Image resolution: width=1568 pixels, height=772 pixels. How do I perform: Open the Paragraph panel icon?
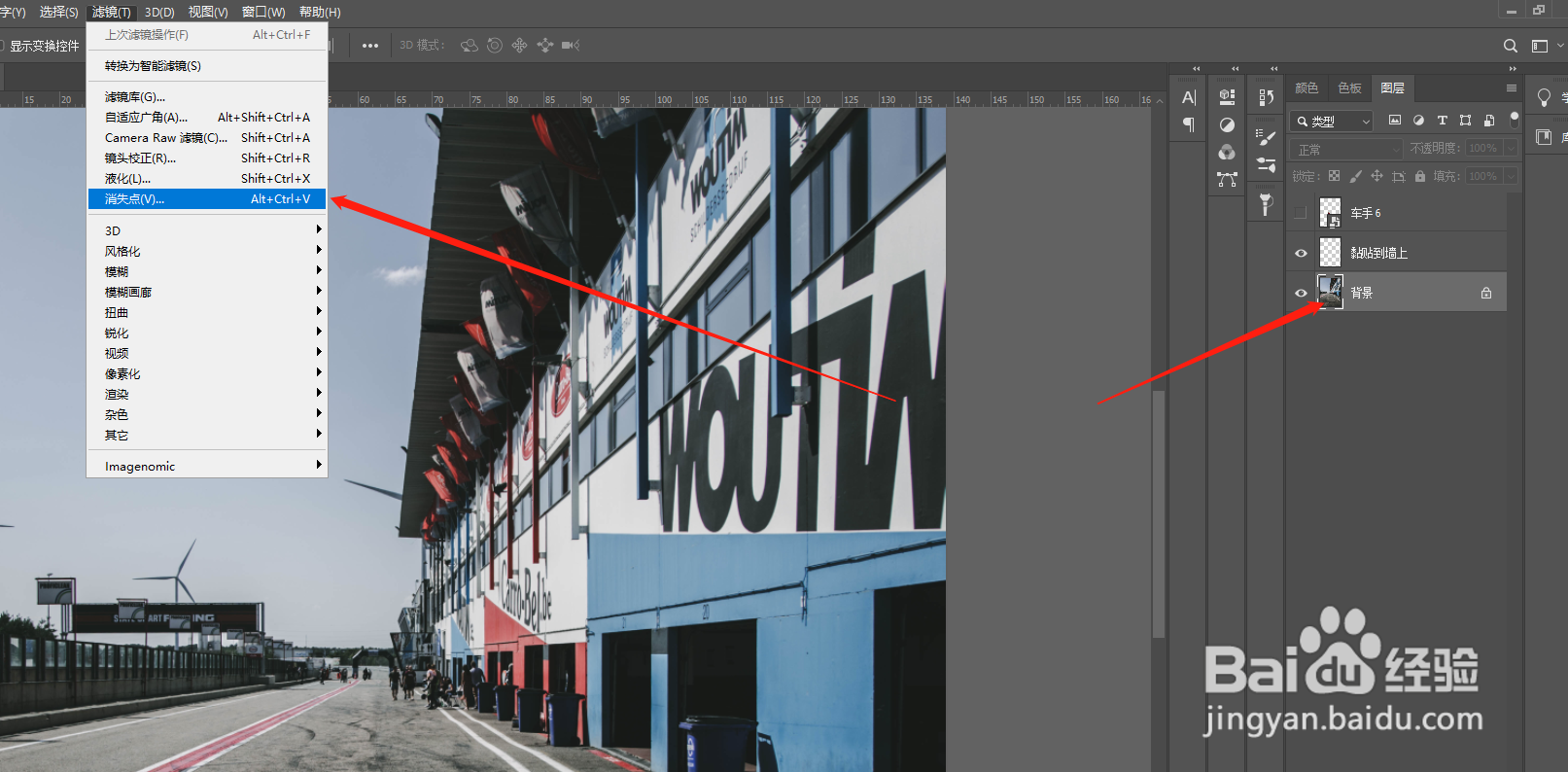pos(1189,124)
